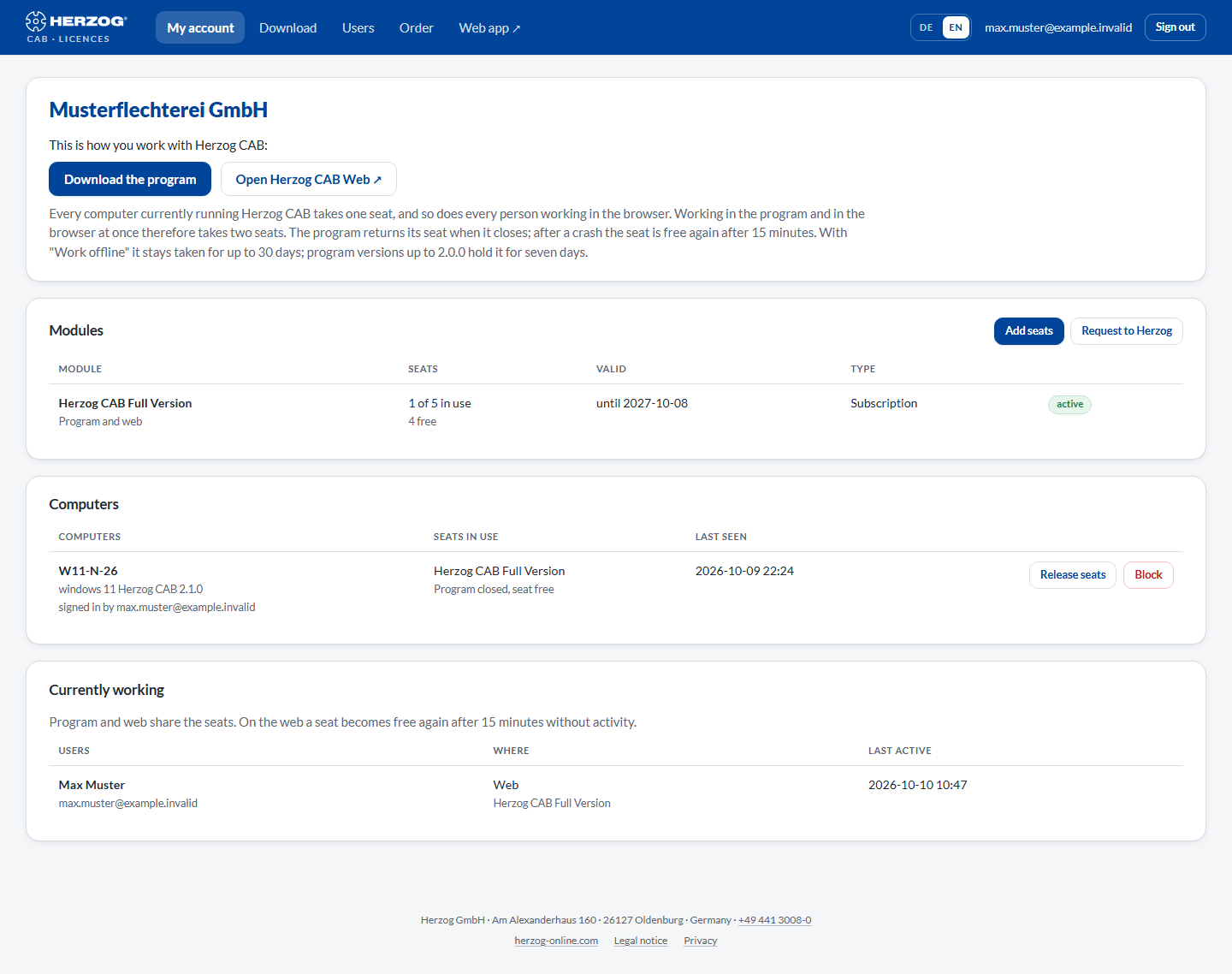Select computer W11-N-26
The width and height of the screenshot is (1232, 974).
(x=88, y=571)
